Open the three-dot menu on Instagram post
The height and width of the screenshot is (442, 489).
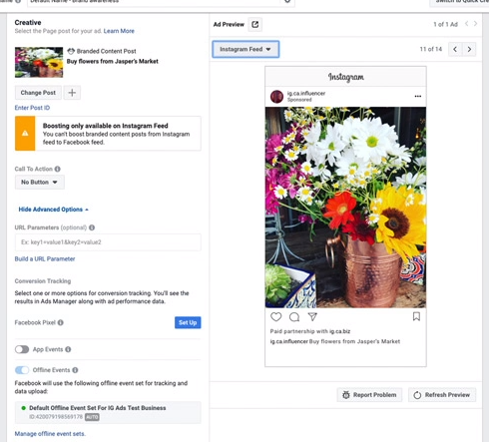tap(418, 96)
